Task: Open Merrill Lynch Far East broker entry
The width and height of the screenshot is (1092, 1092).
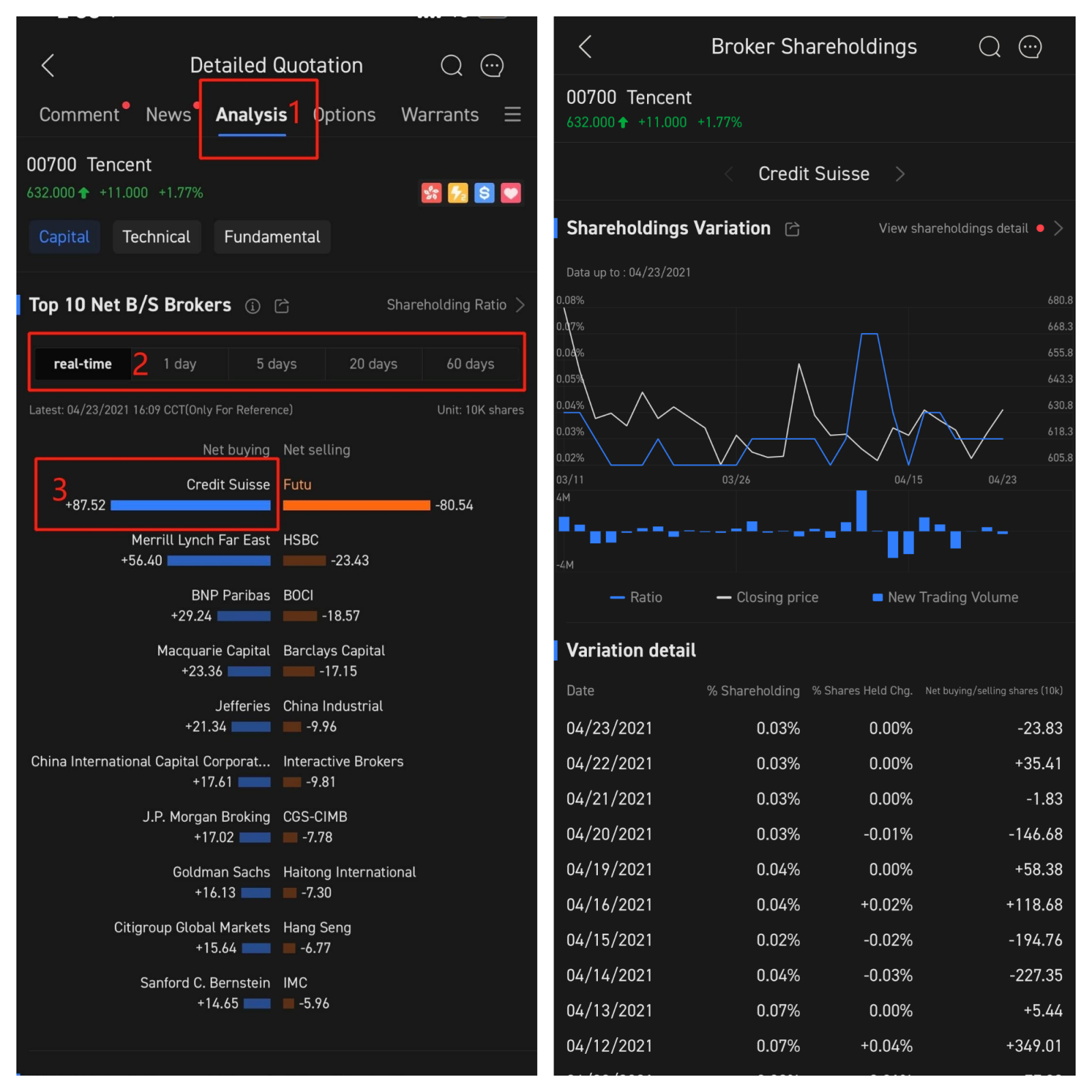Action: (x=201, y=540)
